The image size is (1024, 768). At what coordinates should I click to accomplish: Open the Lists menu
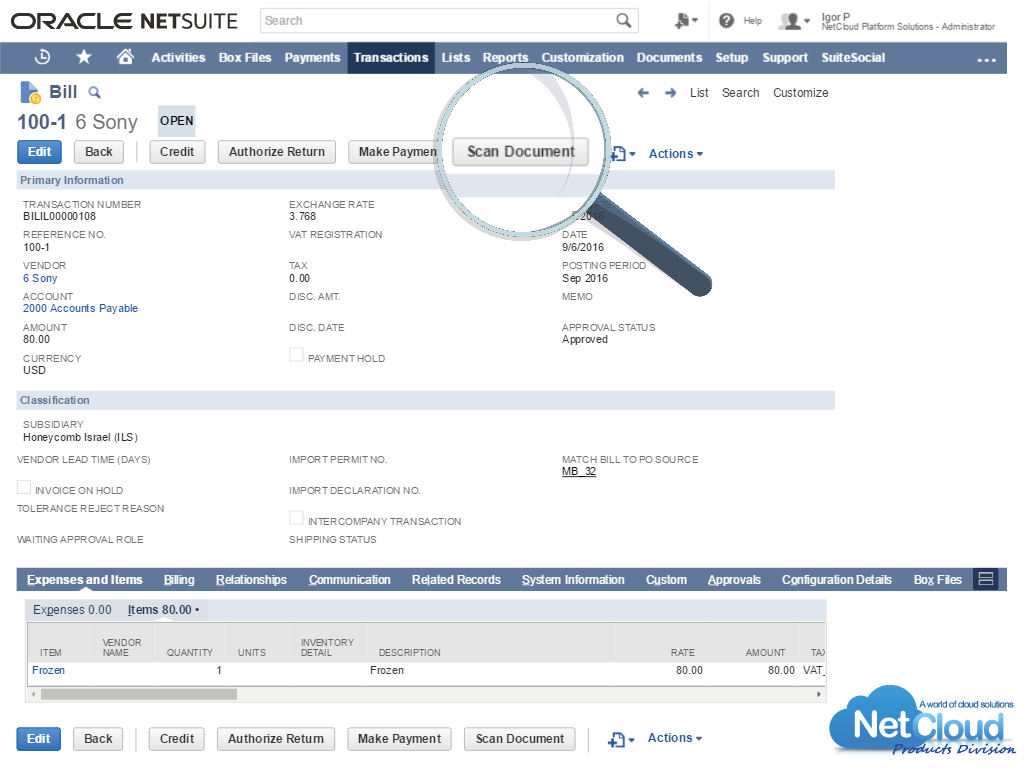coord(456,57)
